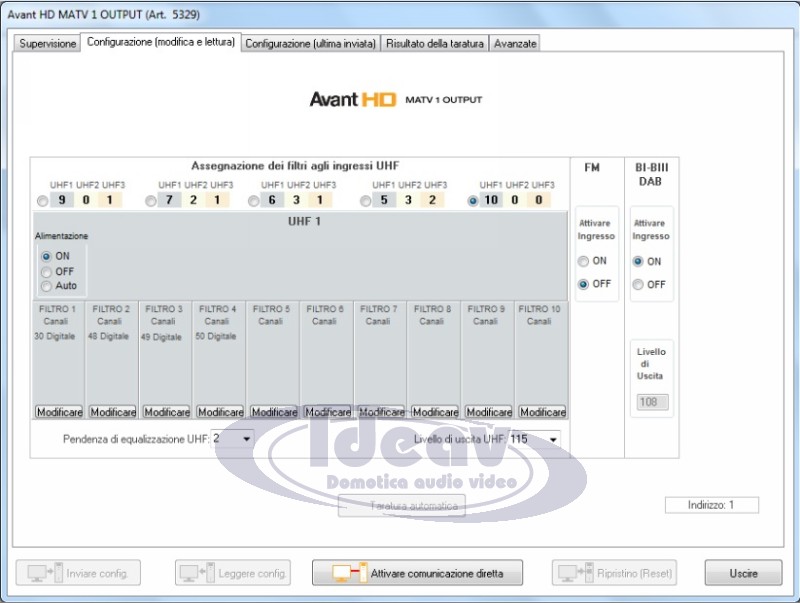Open the Supervisione tab
Image resolution: width=800 pixels, height=603 pixels.
click(47, 43)
